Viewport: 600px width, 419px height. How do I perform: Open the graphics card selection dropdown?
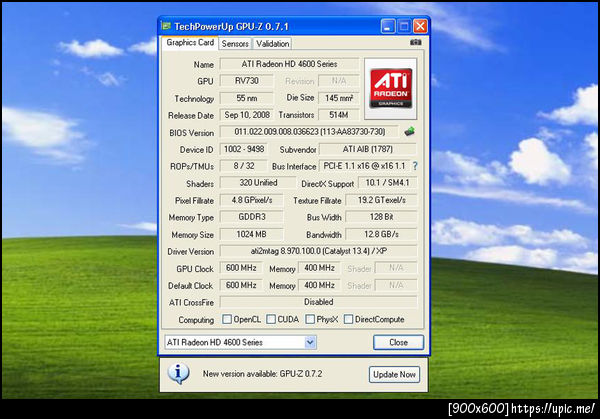point(310,342)
